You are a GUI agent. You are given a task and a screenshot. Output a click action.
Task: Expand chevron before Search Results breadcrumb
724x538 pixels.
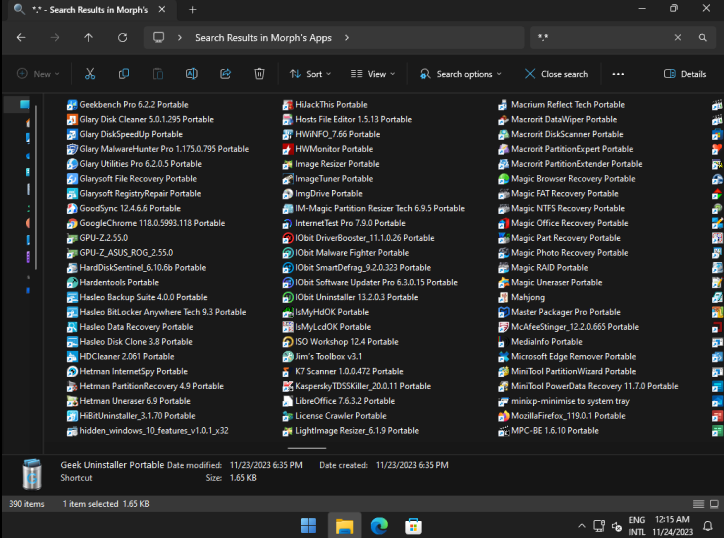(x=180, y=37)
